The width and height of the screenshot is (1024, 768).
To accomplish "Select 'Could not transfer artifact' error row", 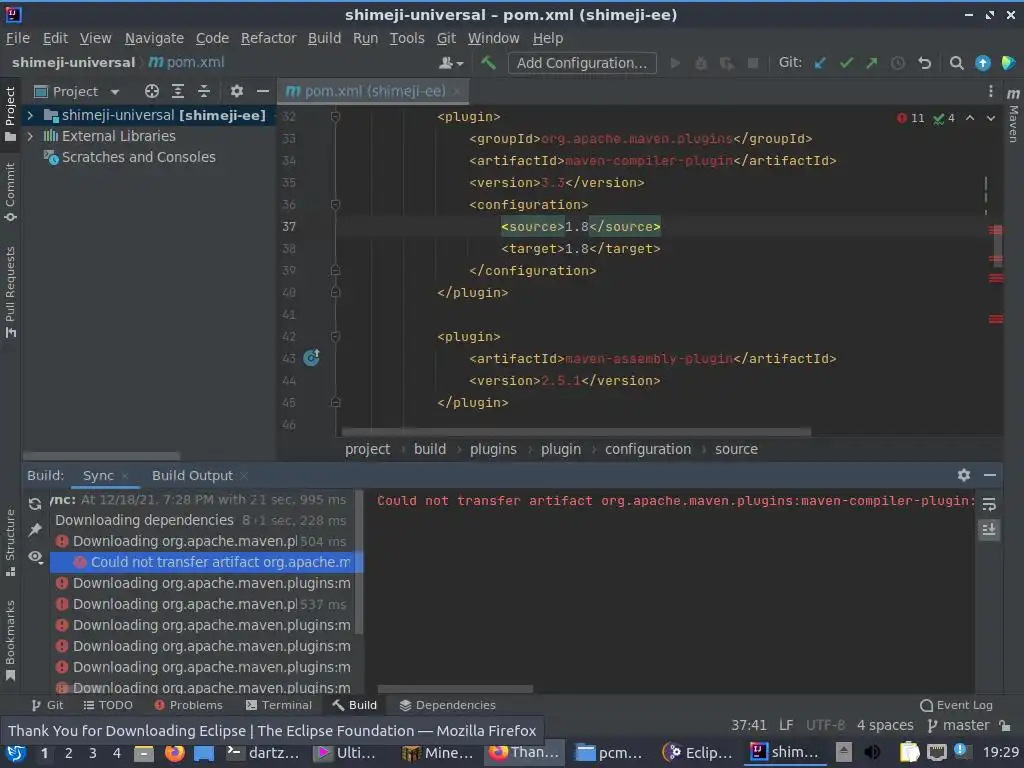I will [206, 562].
